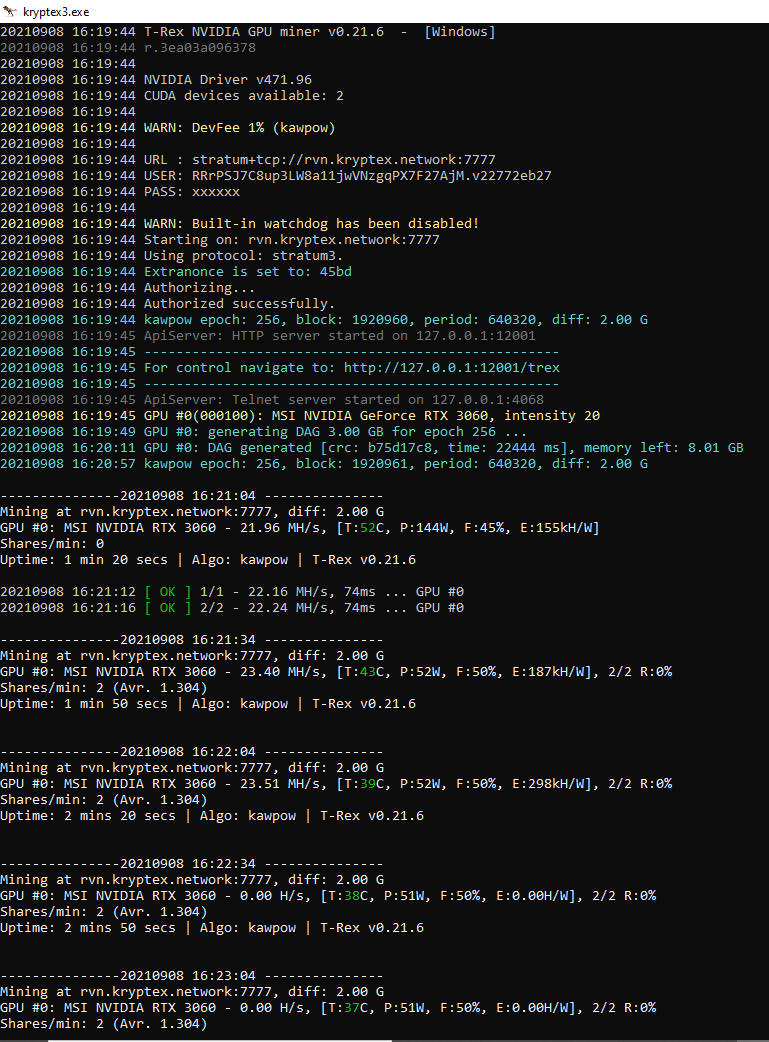
Task: Click the 16:22:34 stats separator header
Action: point(191,863)
